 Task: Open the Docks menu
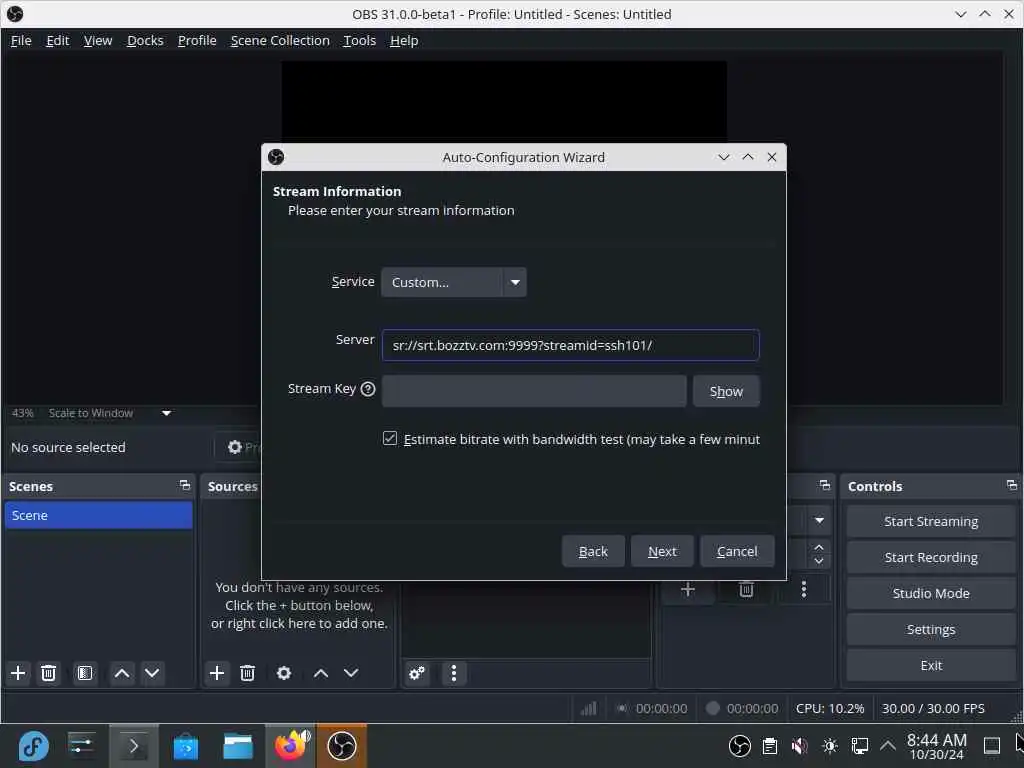145,40
